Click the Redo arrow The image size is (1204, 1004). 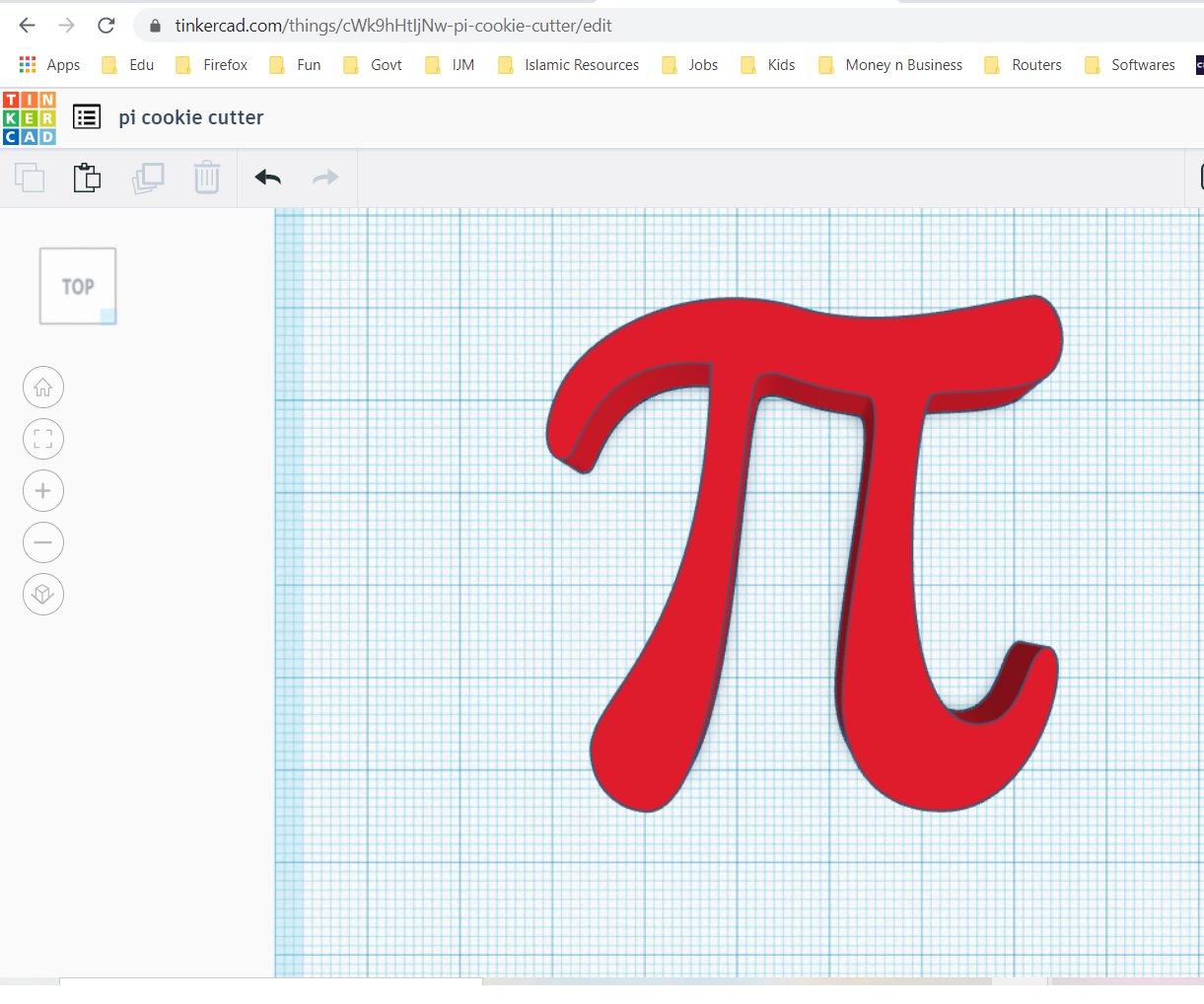(x=325, y=178)
